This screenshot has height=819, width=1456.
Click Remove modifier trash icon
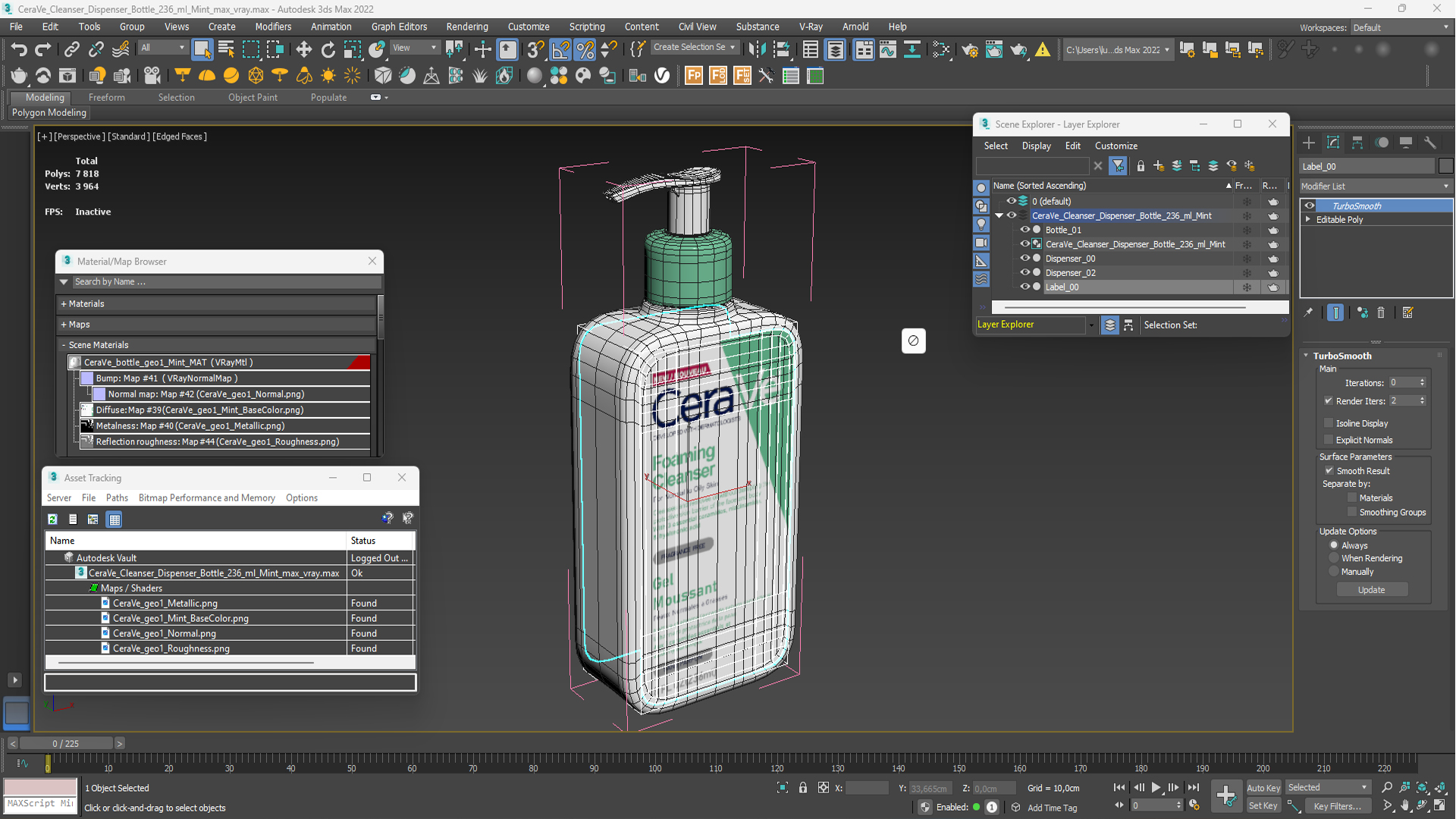tap(1381, 312)
